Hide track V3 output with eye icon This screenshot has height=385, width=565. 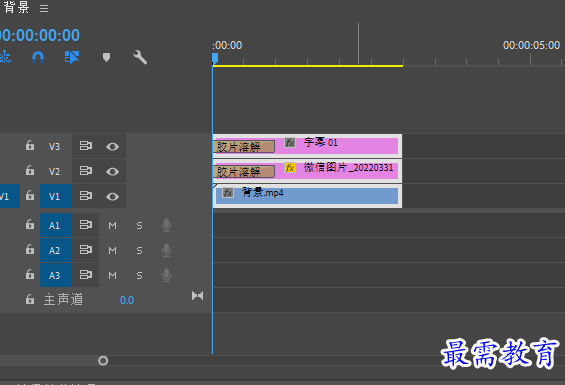(112, 146)
